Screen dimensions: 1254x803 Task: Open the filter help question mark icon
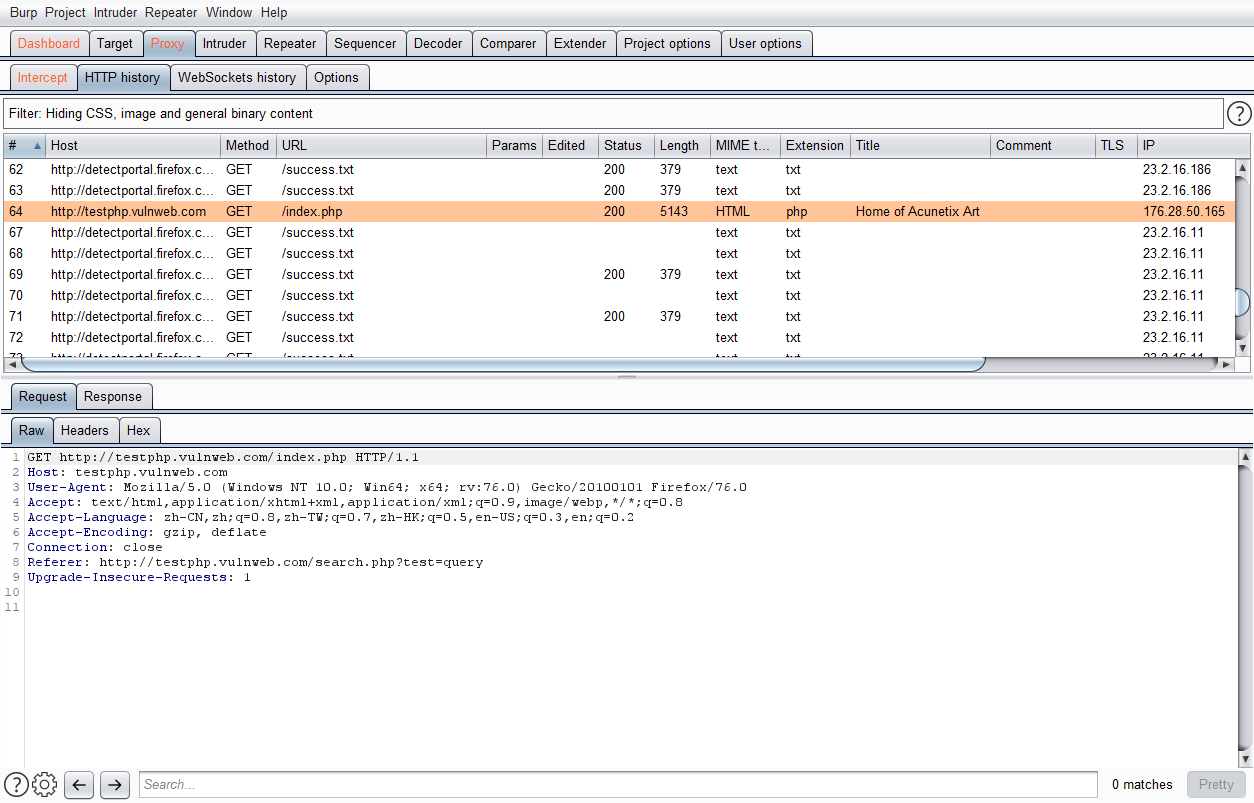click(x=1238, y=113)
